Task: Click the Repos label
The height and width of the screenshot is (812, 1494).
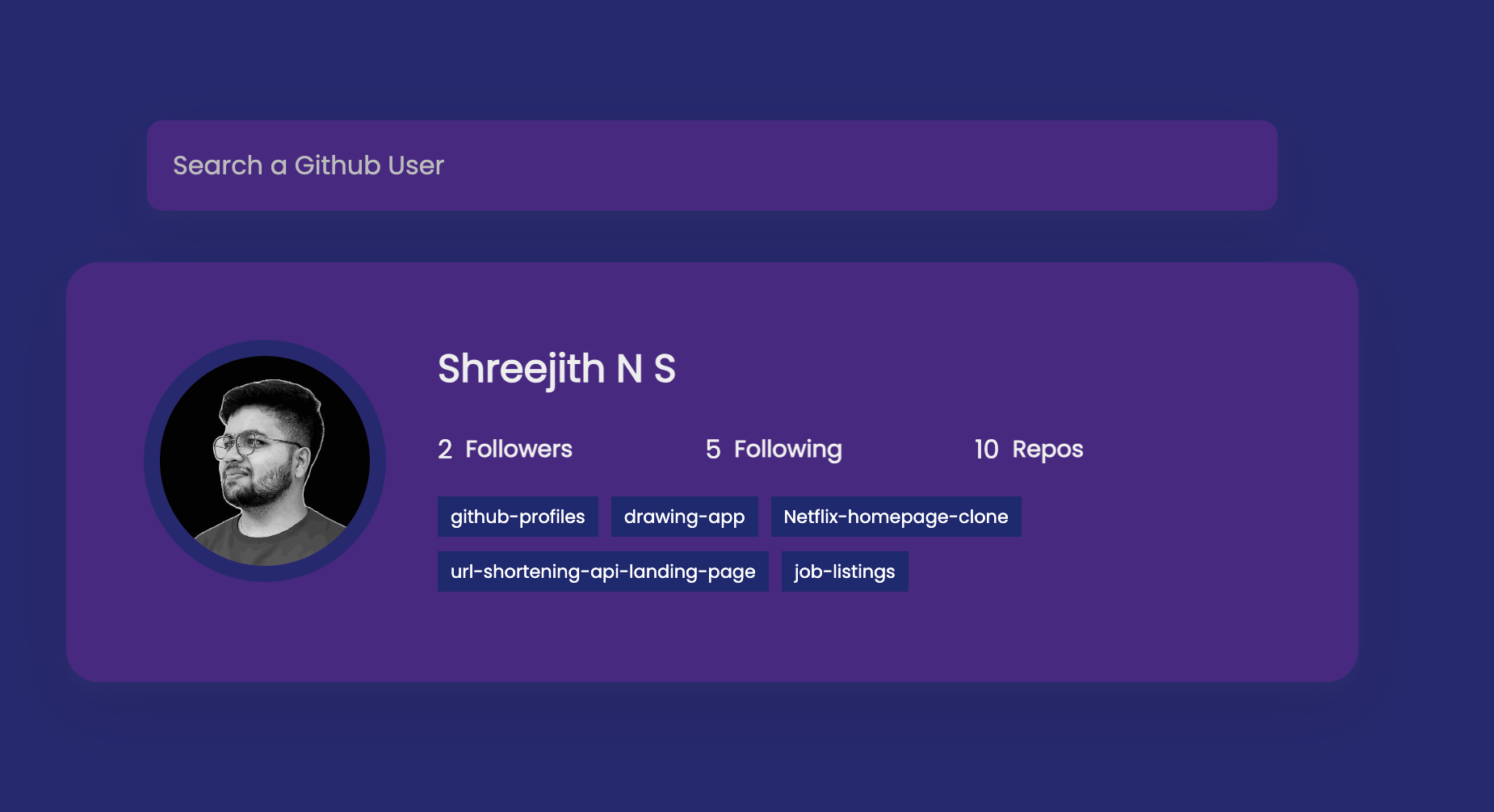Action: point(1047,450)
